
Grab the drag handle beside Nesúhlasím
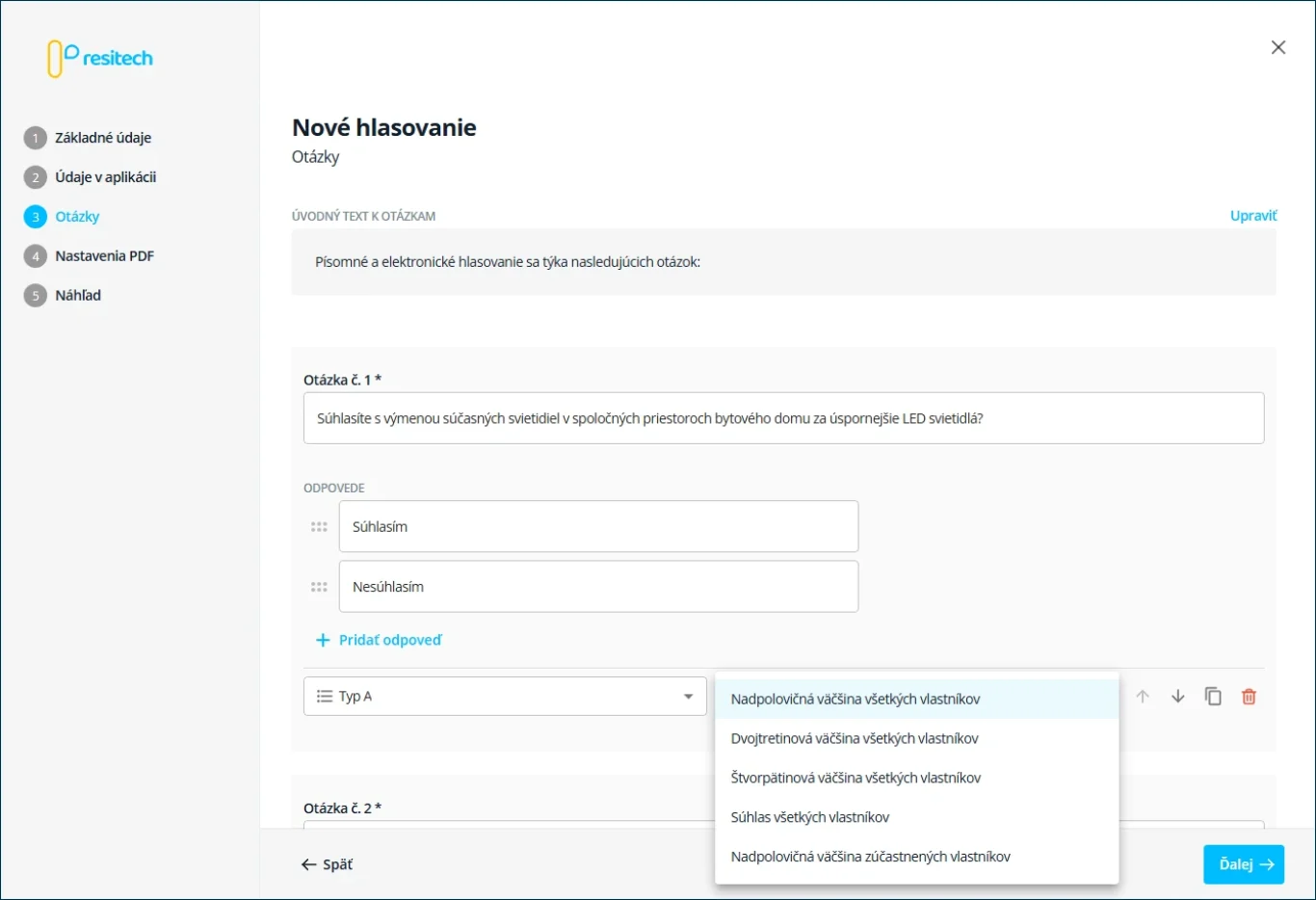[319, 587]
